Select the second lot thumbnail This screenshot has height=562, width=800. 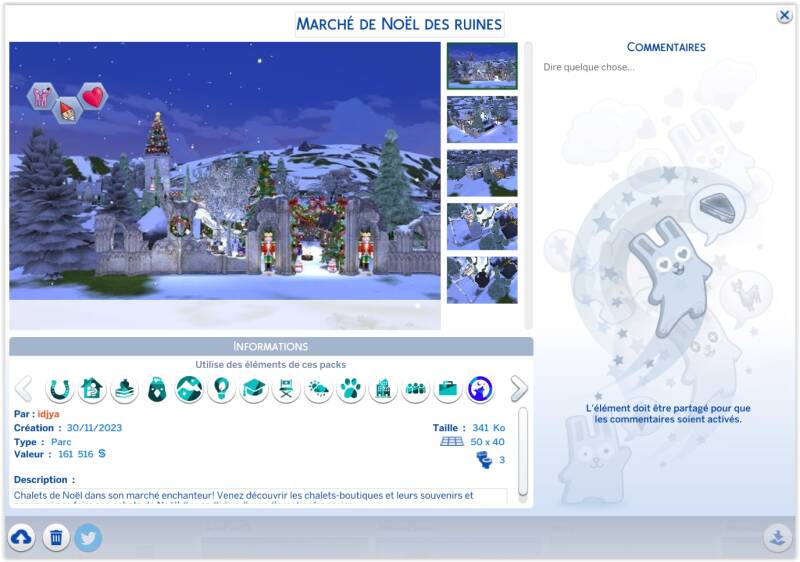tap(482, 119)
